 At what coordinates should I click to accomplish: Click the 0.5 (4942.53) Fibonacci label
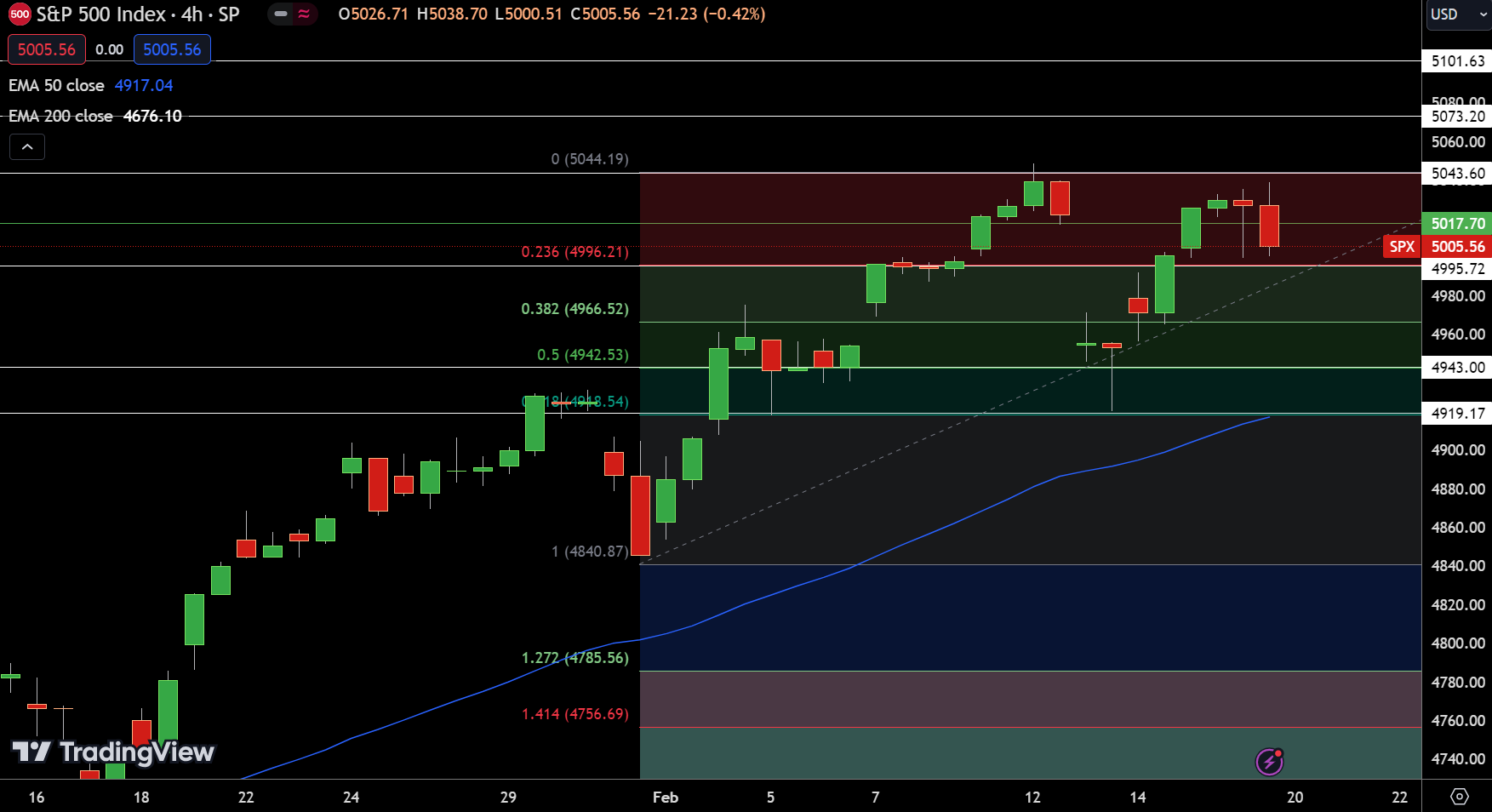pyautogui.click(x=583, y=355)
